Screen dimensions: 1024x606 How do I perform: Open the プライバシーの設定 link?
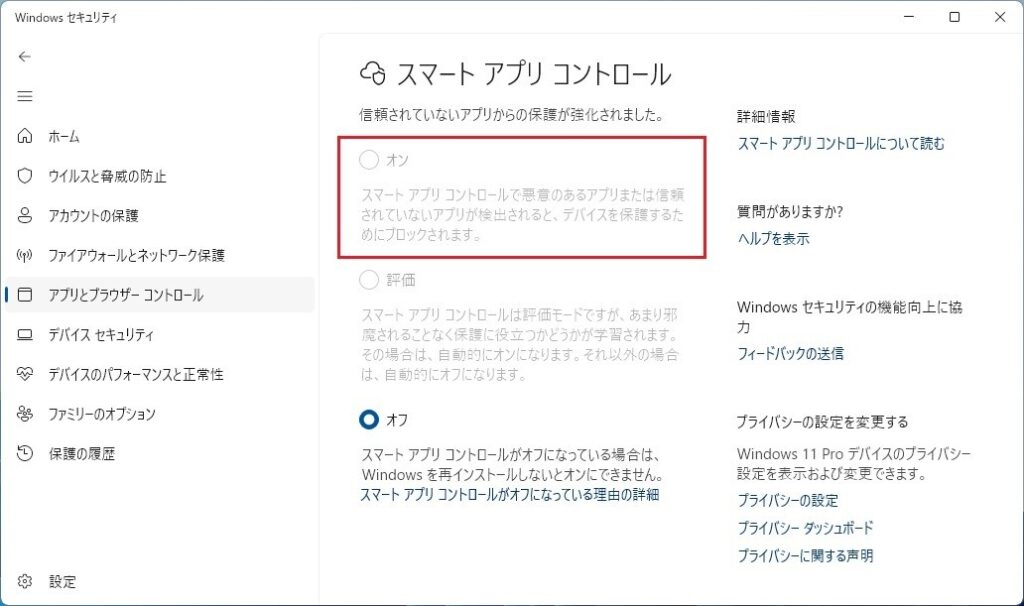788,501
